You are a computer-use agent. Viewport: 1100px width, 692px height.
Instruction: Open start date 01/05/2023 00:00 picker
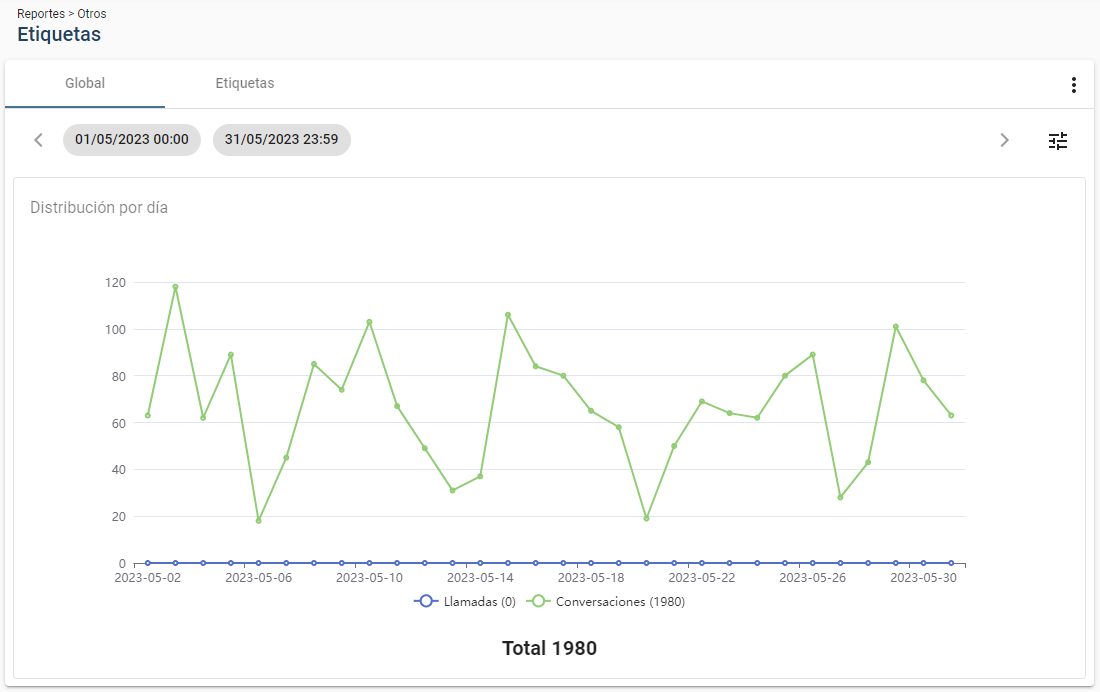[x=132, y=140]
